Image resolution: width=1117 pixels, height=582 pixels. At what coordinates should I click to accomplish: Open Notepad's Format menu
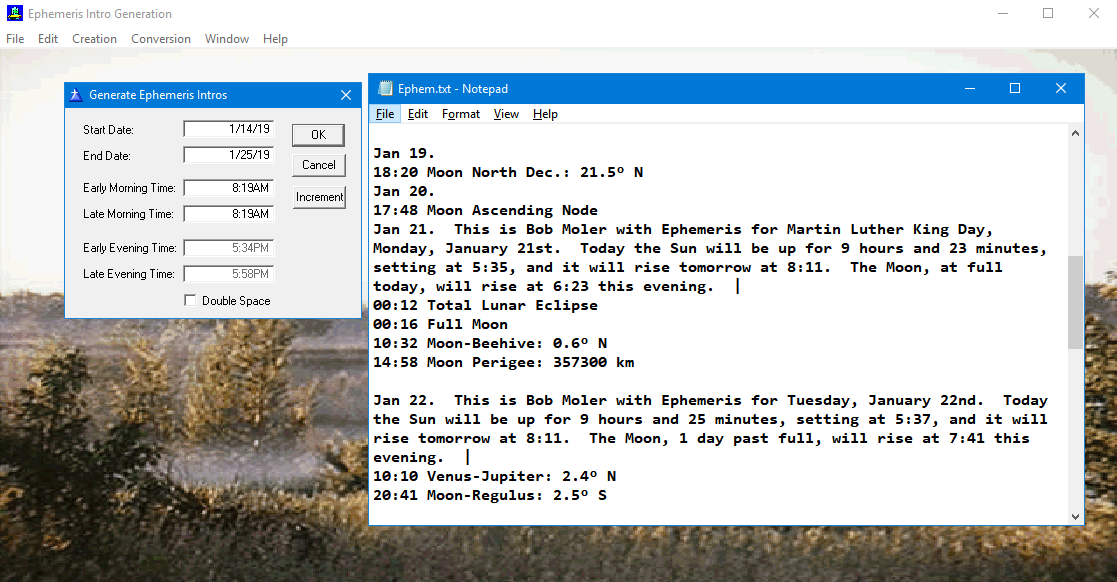click(x=461, y=114)
